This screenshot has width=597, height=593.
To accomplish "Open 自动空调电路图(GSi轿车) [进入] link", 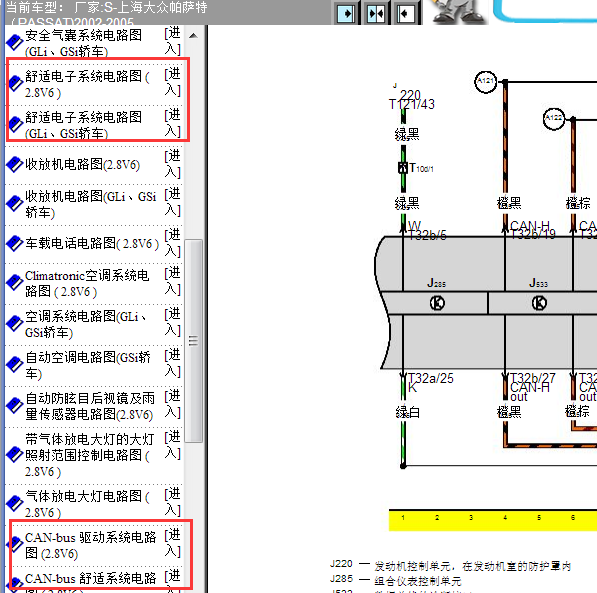I will 172,363.
